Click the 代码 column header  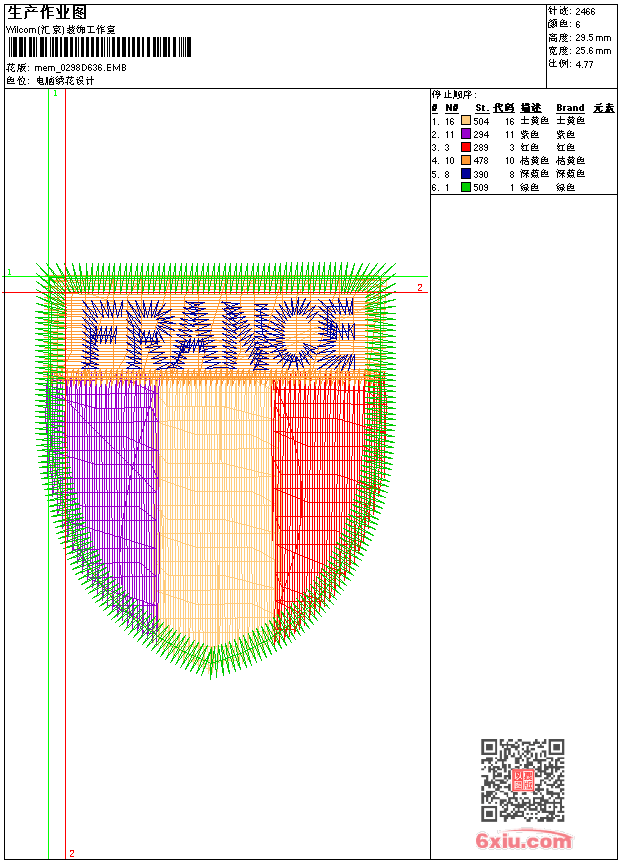click(x=504, y=108)
